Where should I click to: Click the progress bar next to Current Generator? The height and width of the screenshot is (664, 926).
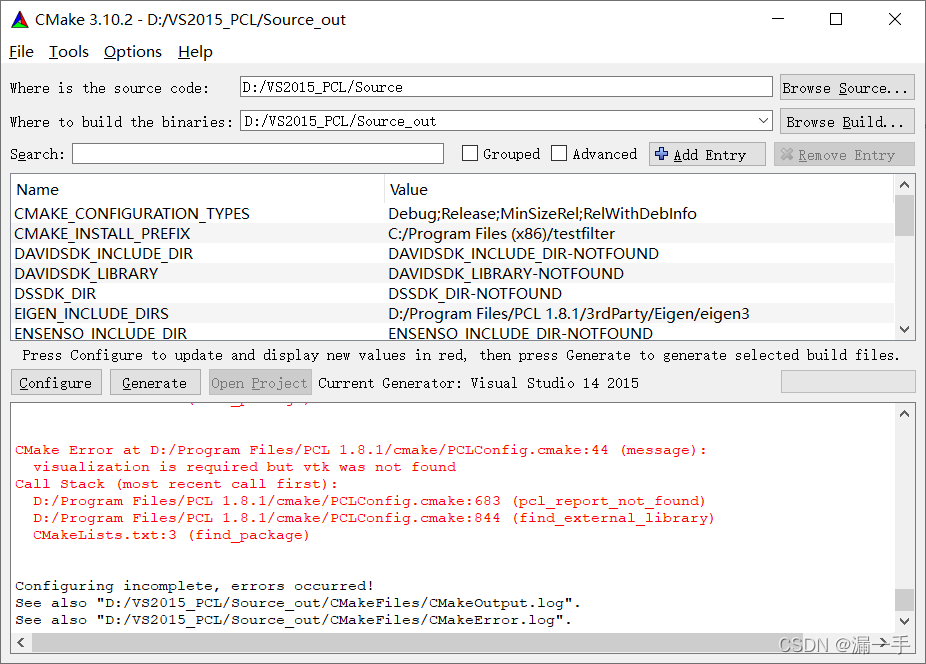coord(848,382)
